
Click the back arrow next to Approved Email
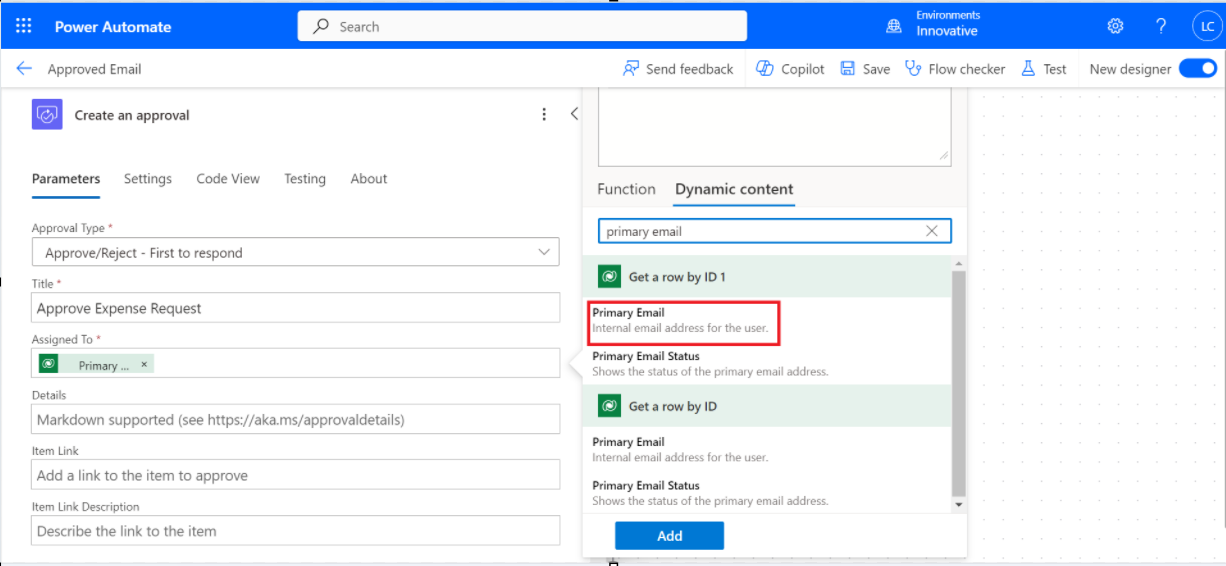pos(24,69)
